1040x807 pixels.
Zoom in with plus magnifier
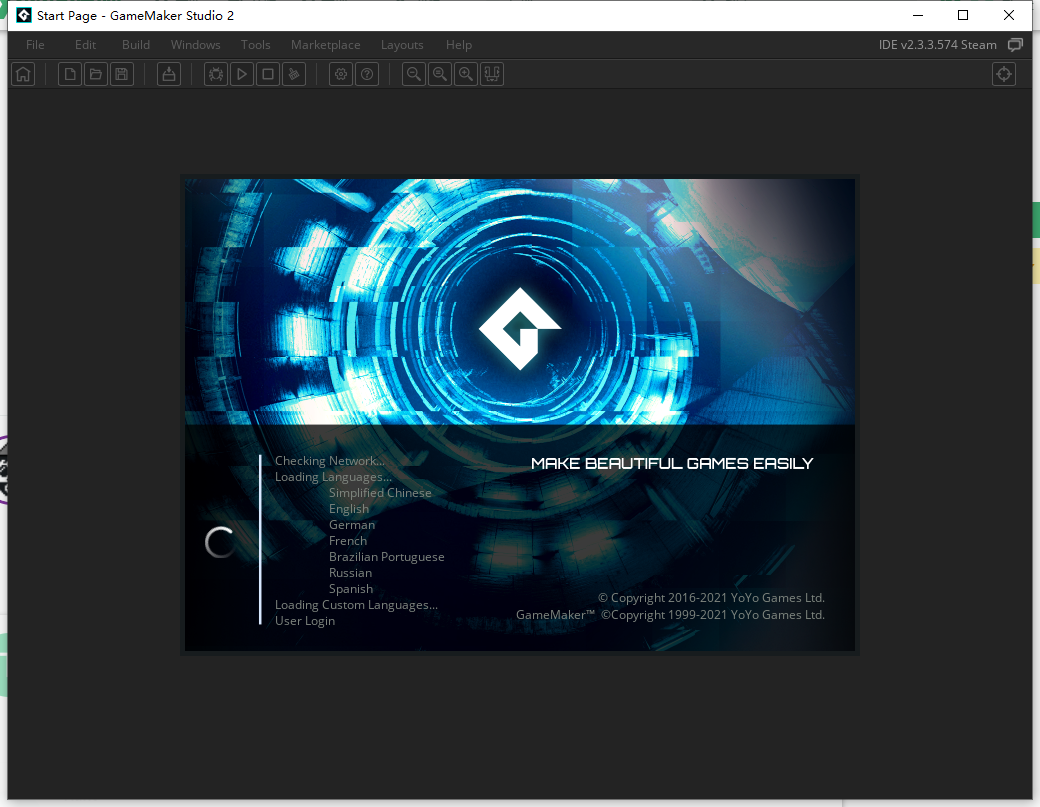(x=466, y=74)
